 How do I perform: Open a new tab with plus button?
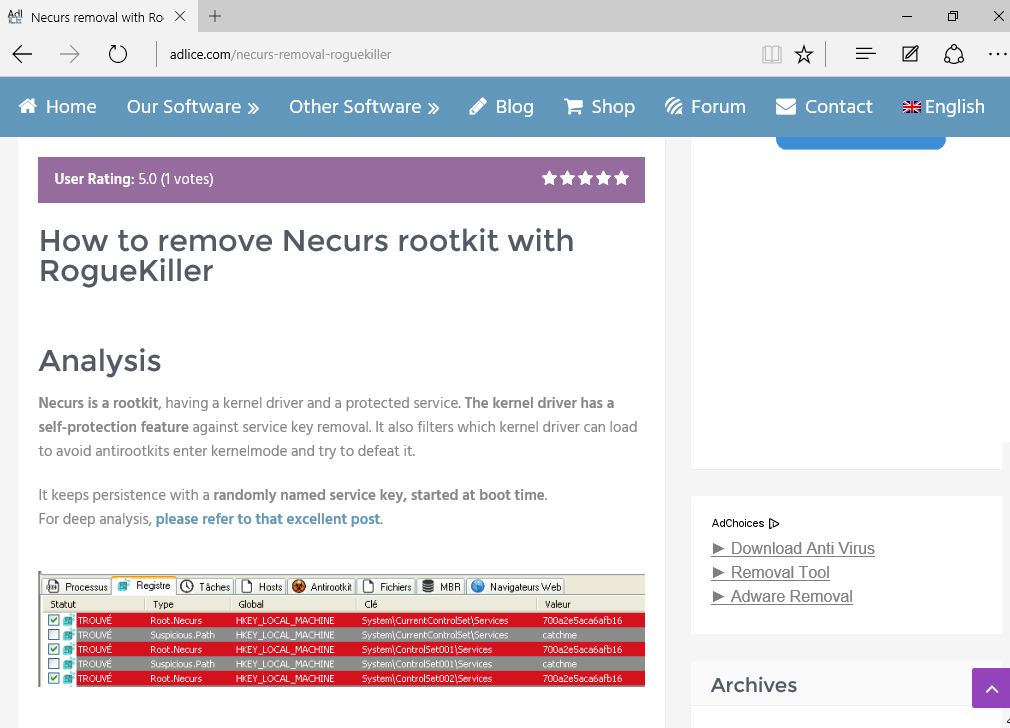click(215, 17)
